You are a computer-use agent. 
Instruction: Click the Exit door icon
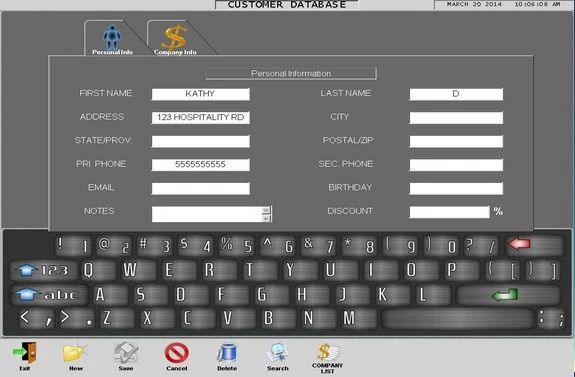pyautogui.click(x=25, y=356)
